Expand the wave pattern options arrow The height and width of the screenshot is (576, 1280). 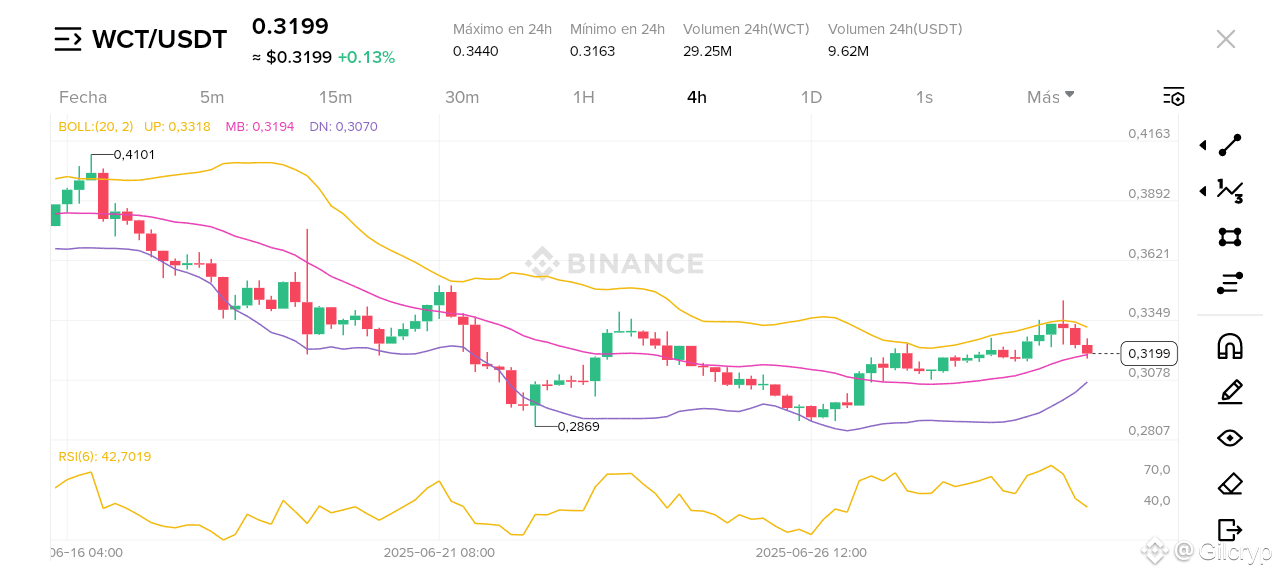[x=1203, y=191]
